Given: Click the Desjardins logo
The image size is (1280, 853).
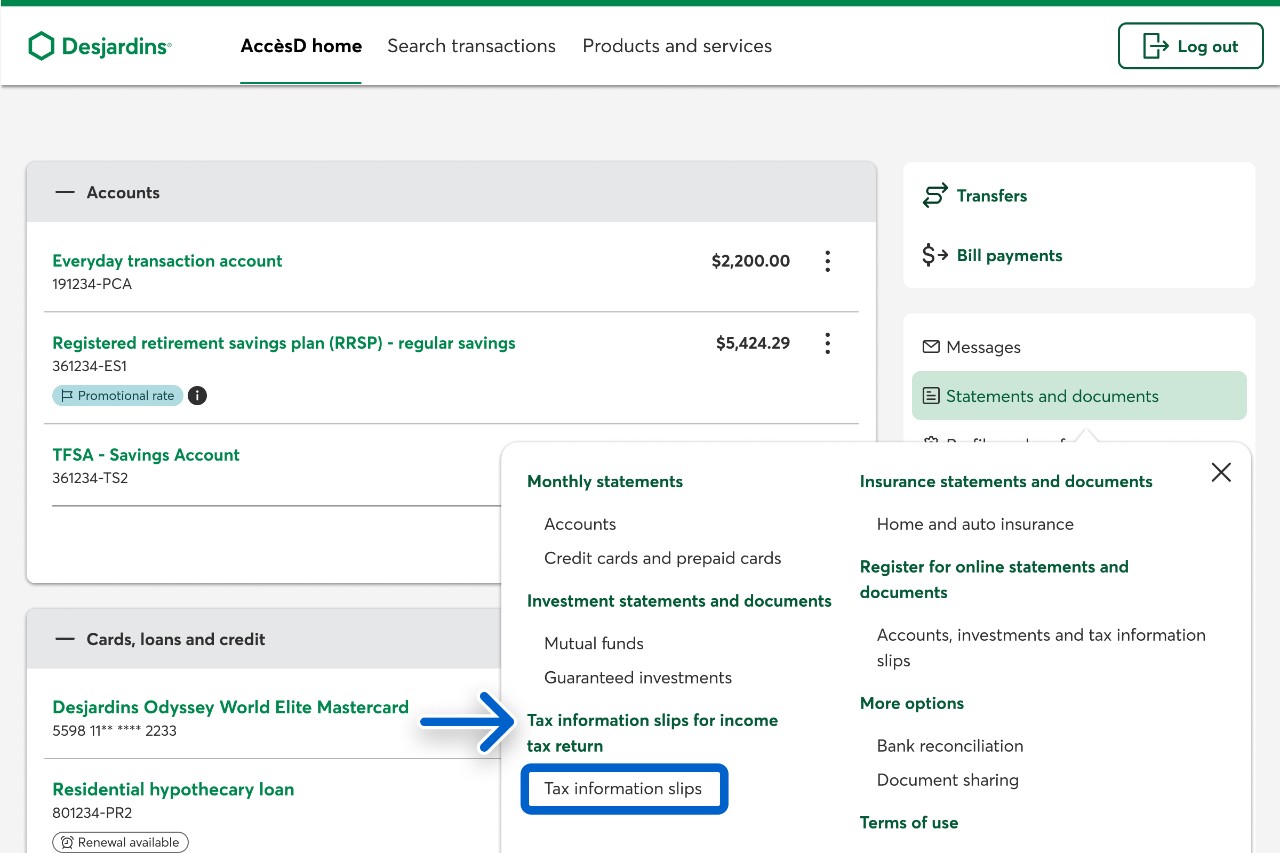Looking at the screenshot, I should tap(99, 46).
